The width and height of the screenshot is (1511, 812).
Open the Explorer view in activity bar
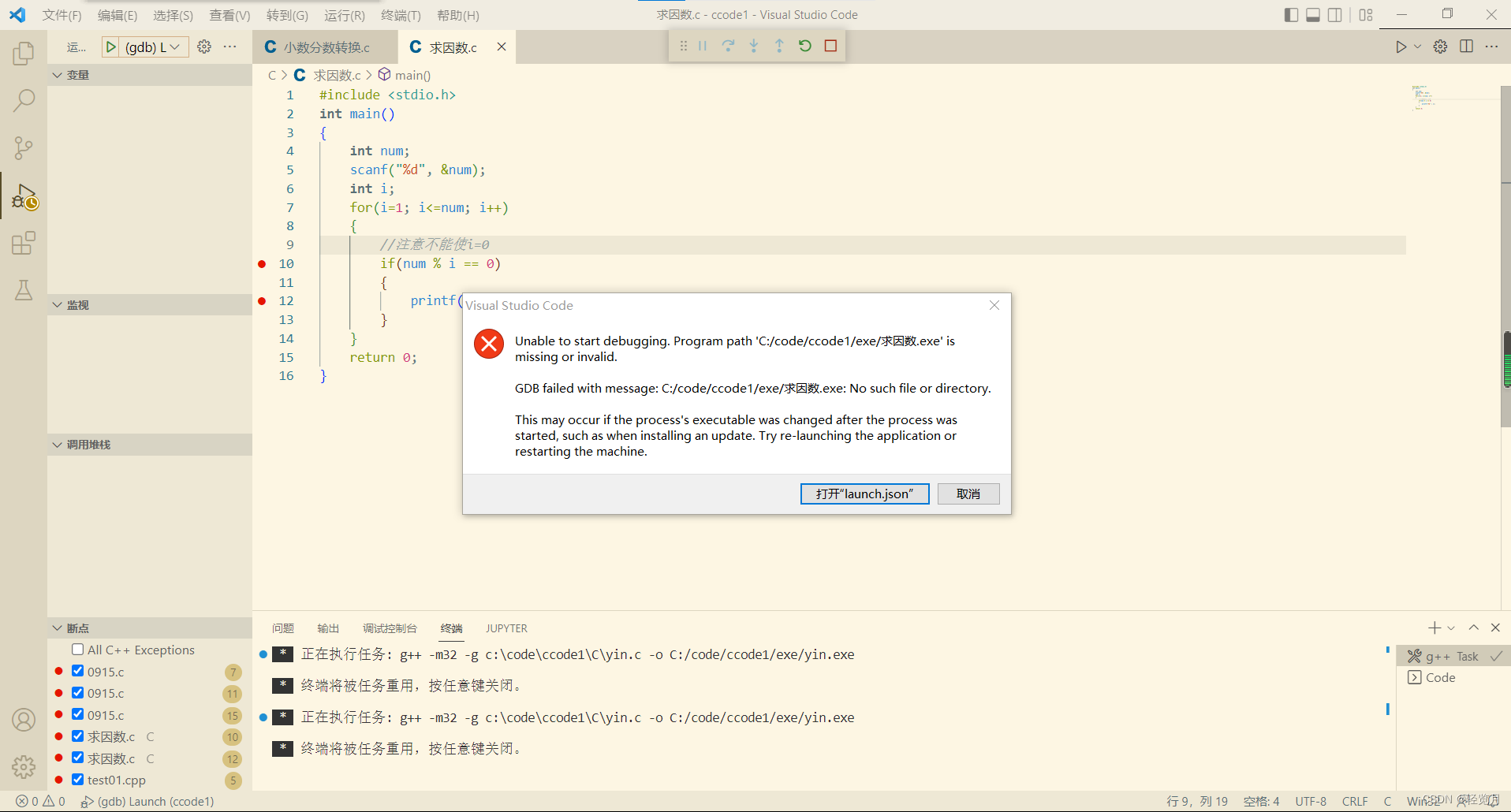pos(24,54)
